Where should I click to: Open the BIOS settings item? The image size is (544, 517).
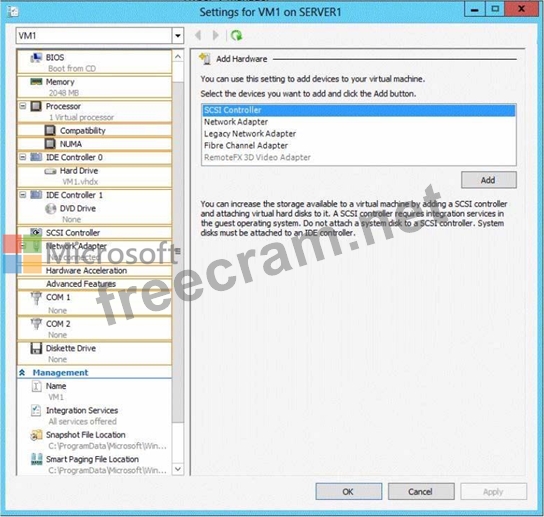click(x=94, y=62)
